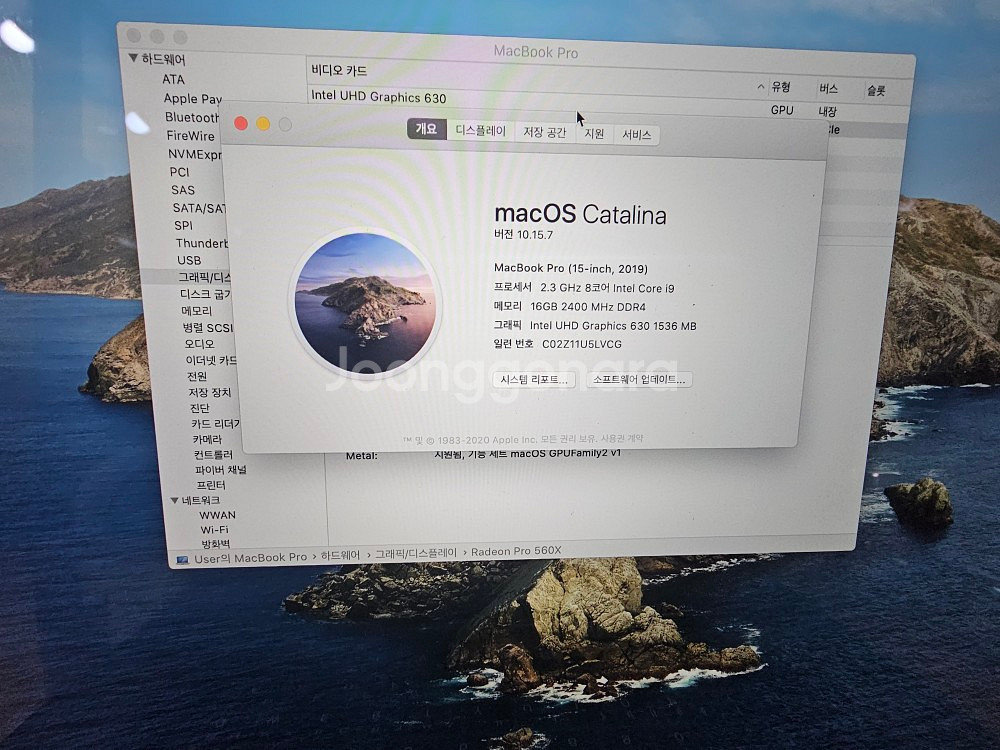
Task: Select FireWire in the sidebar
Action: [191, 136]
